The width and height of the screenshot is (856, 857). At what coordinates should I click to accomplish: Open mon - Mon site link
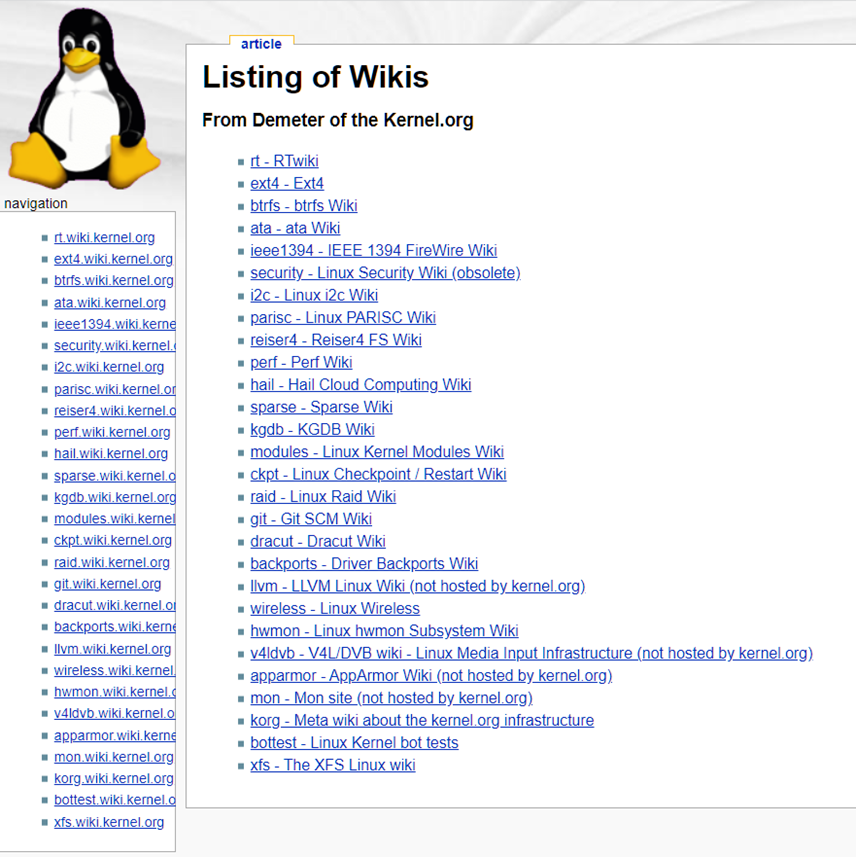coord(391,698)
